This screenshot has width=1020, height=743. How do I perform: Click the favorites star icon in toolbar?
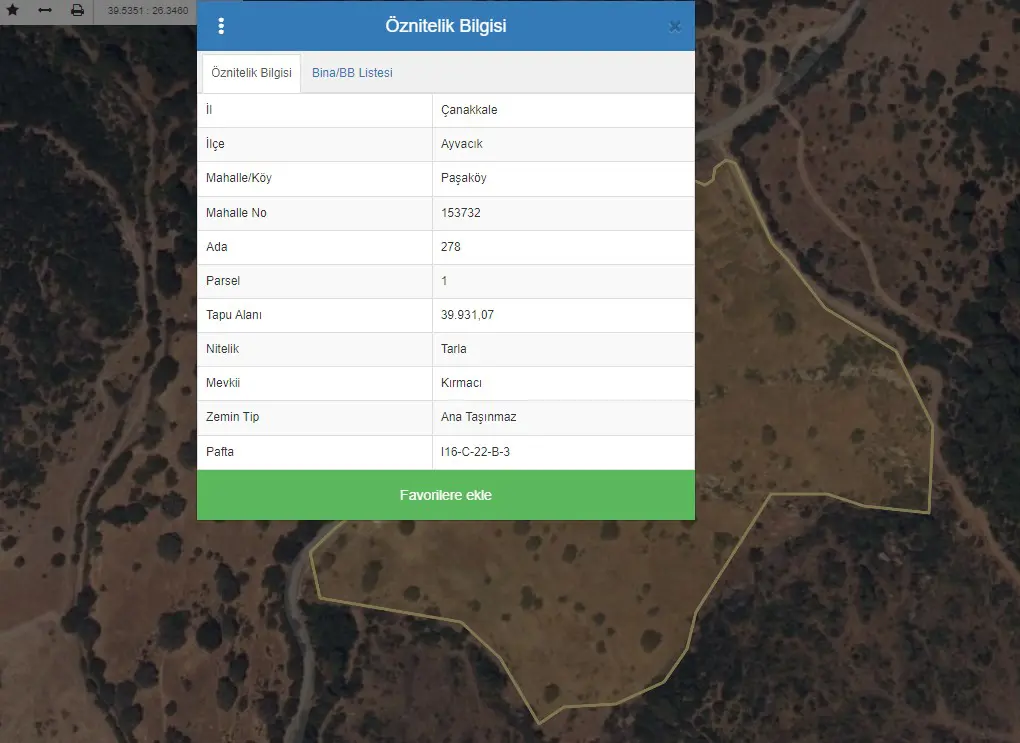coord(12,10)
